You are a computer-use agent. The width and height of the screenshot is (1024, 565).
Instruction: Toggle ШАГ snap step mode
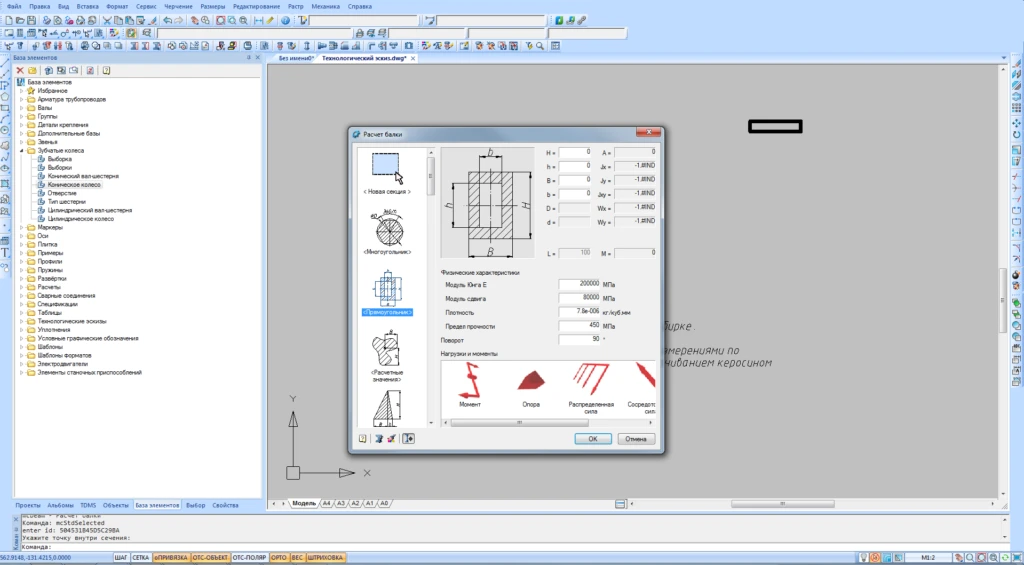[121, 557]
